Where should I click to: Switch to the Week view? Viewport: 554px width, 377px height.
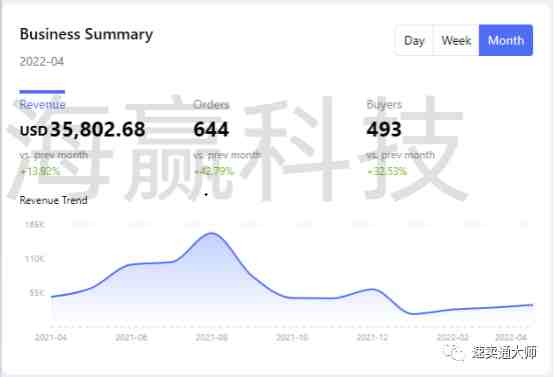click(456, 40)
